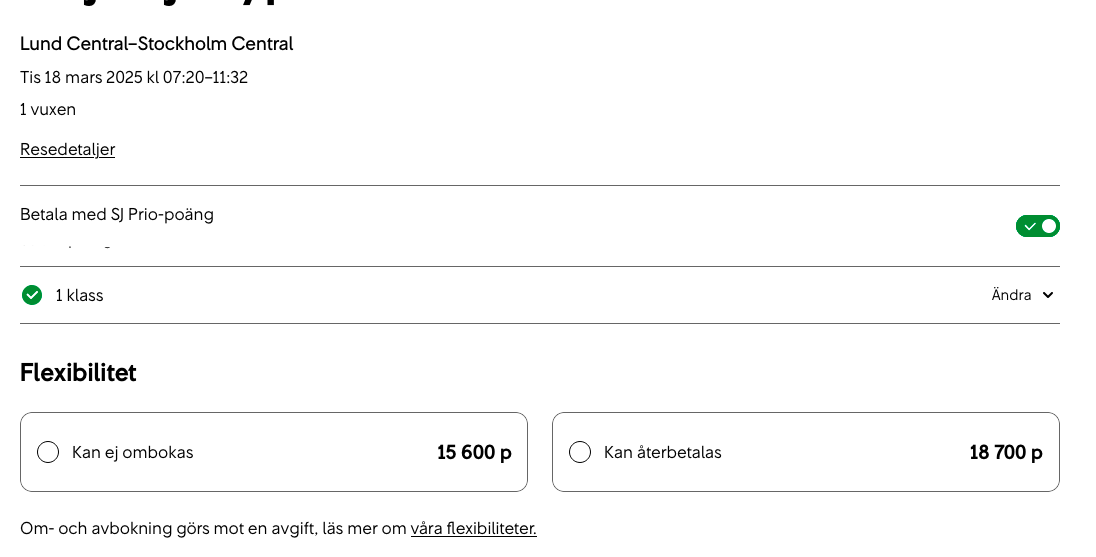This screenshot has width=1096, height=557.
Task: Click the Lund Central–Stockholm Central route title
Action: 156,44
